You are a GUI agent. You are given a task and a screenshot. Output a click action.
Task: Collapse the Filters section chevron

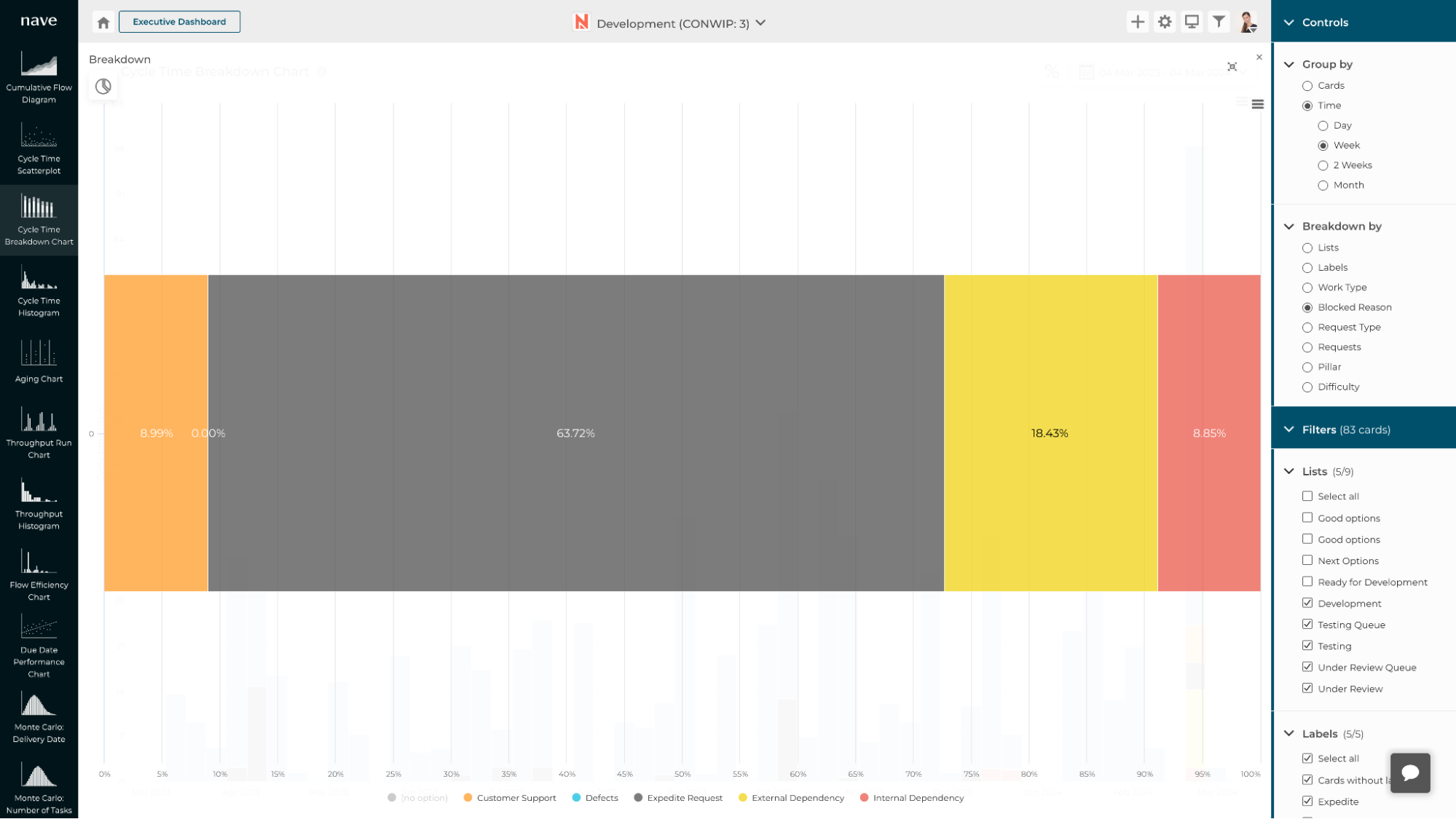click(1289, 430)
